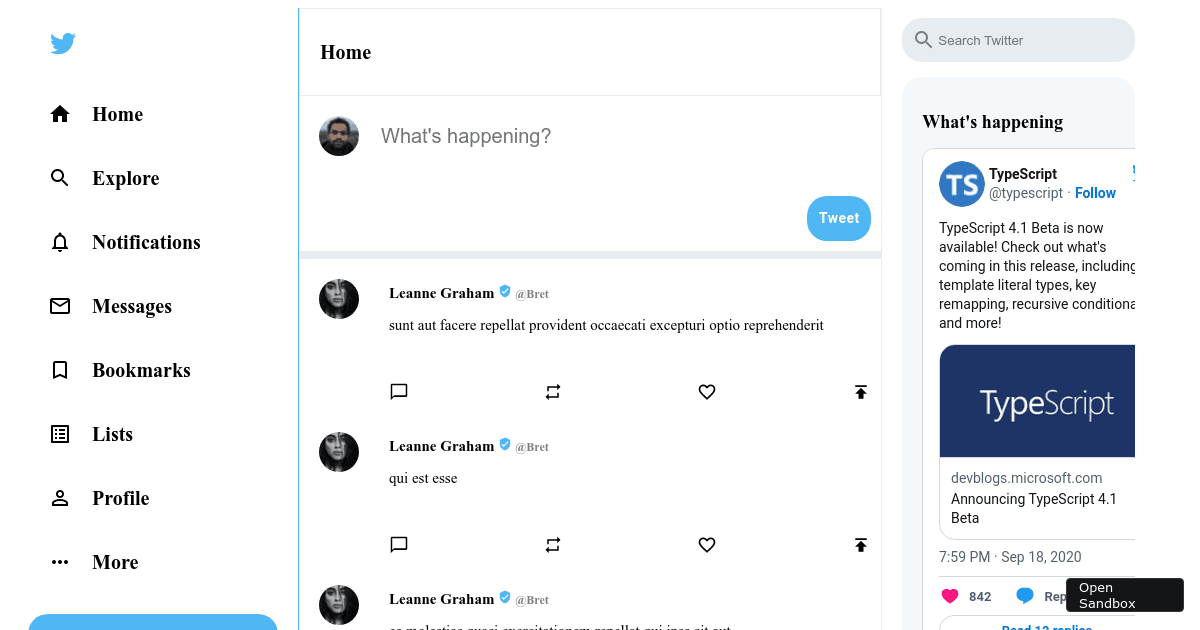Select the Home icon in the sidebar
This screenshot has height=630, width=1200.
(x=60, y=114)
